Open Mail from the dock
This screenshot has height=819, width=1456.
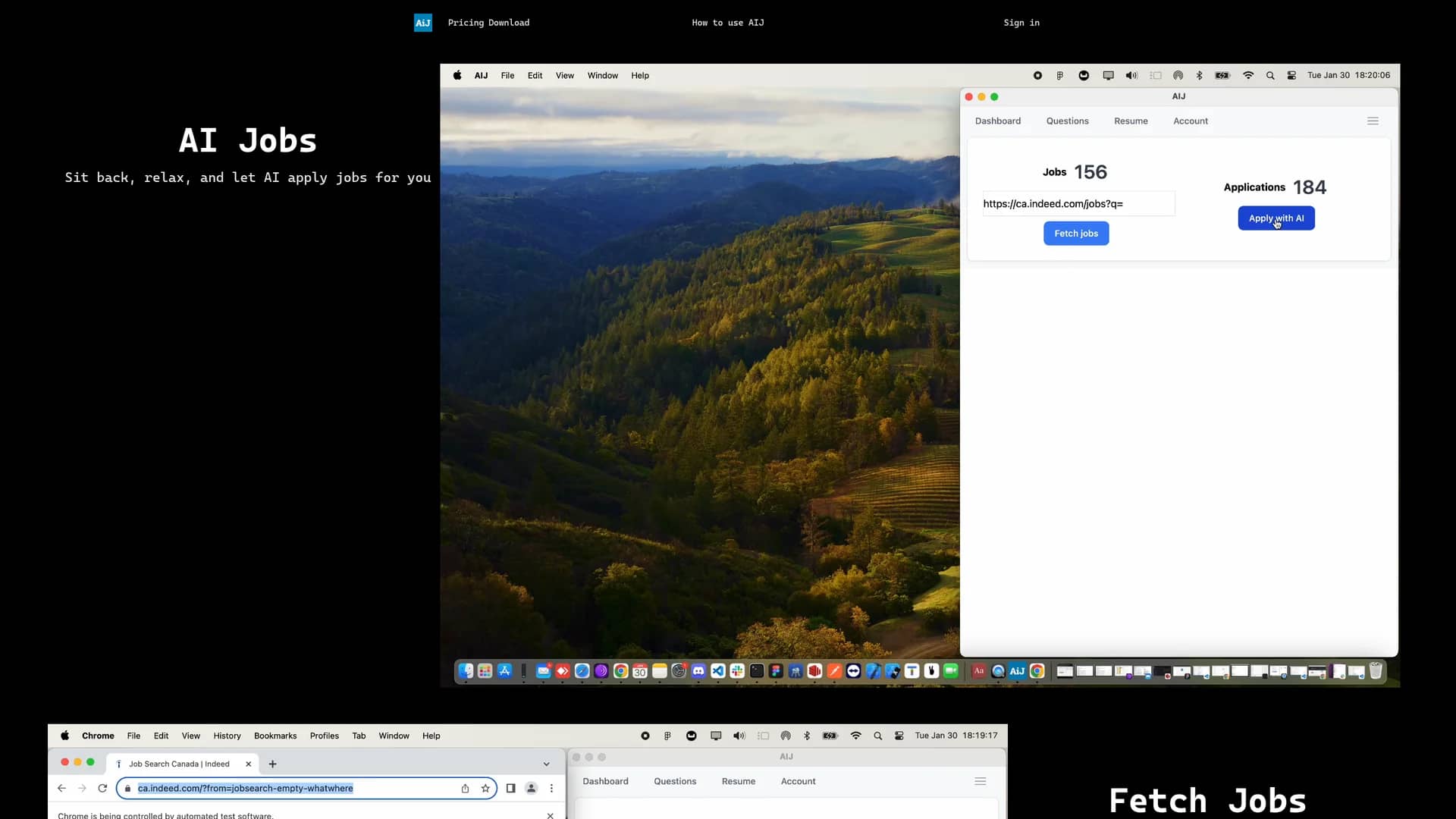[x=544, y=671]
